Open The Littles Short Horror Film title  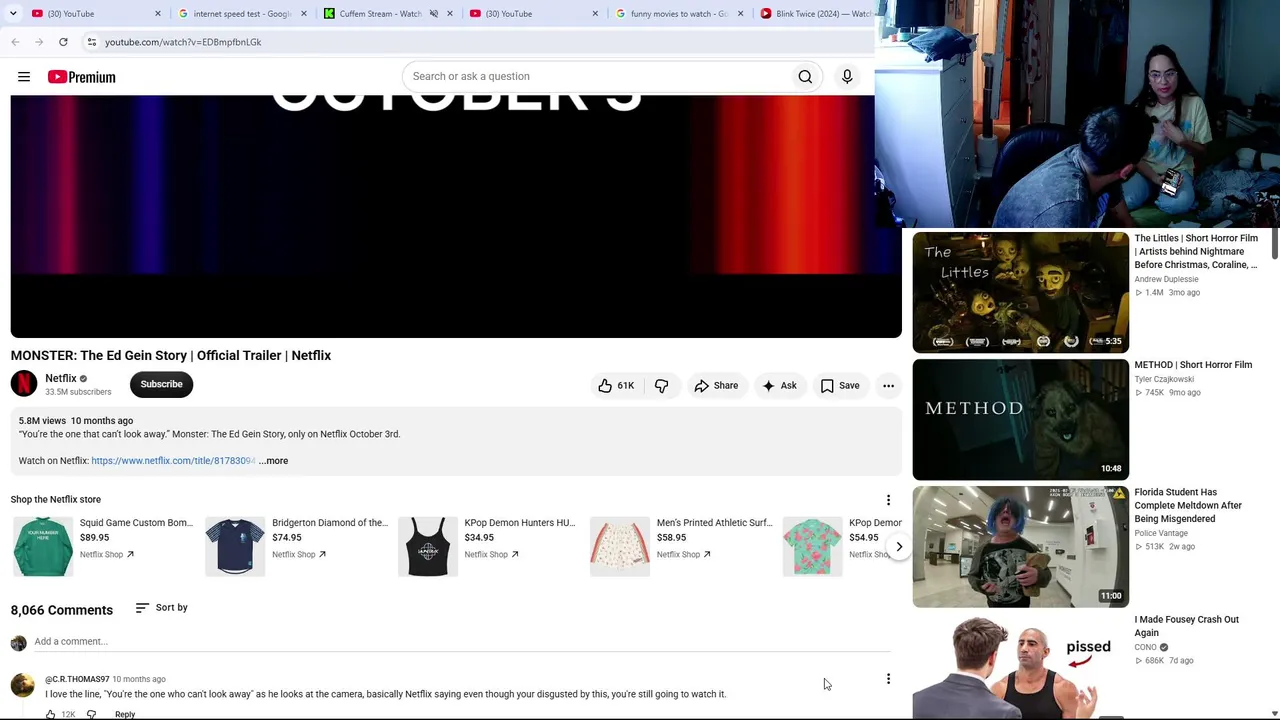tap(1196, 251)
